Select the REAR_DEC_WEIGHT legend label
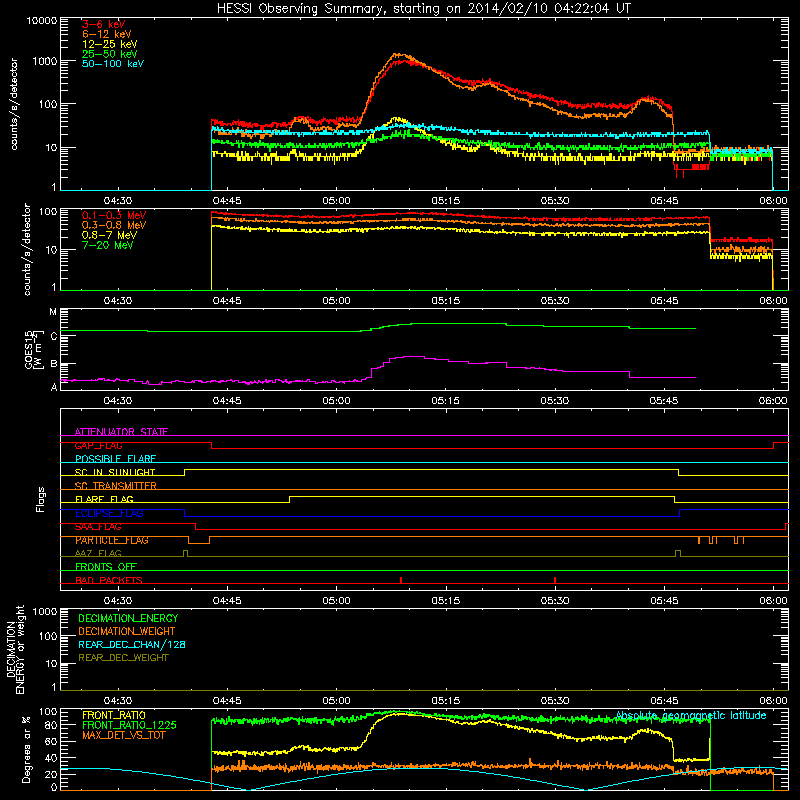This screenshot has width=800, height=800. (x=123, y=658)
